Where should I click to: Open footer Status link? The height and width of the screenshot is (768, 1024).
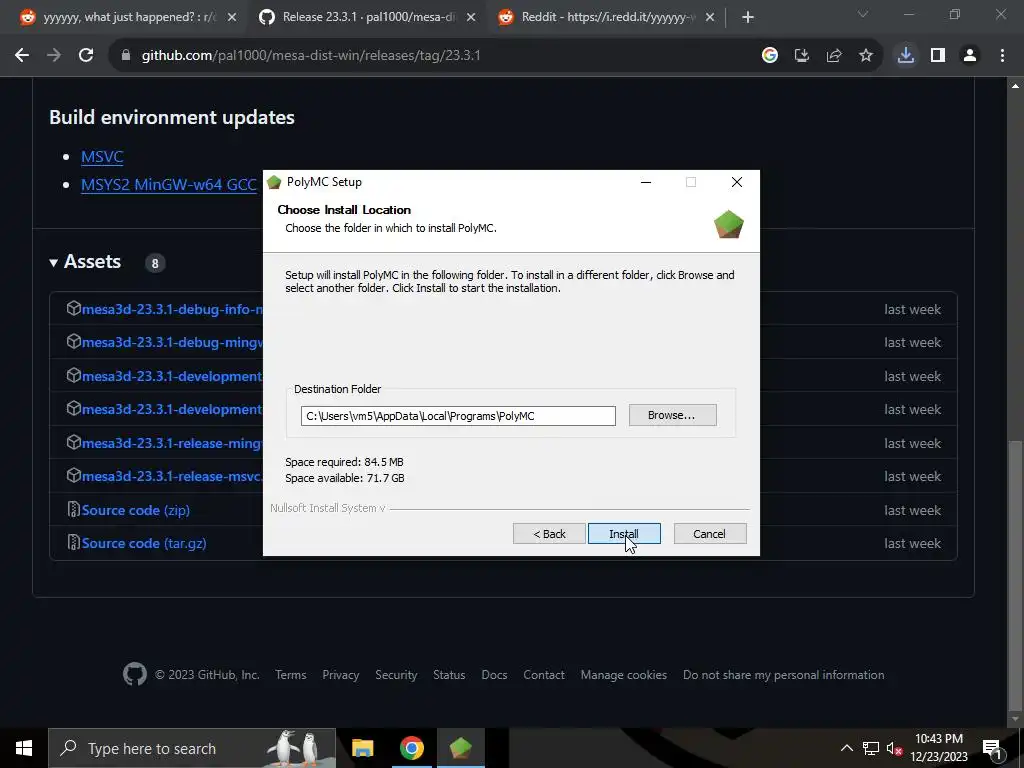pyautogui.click(x=449, y=675)
